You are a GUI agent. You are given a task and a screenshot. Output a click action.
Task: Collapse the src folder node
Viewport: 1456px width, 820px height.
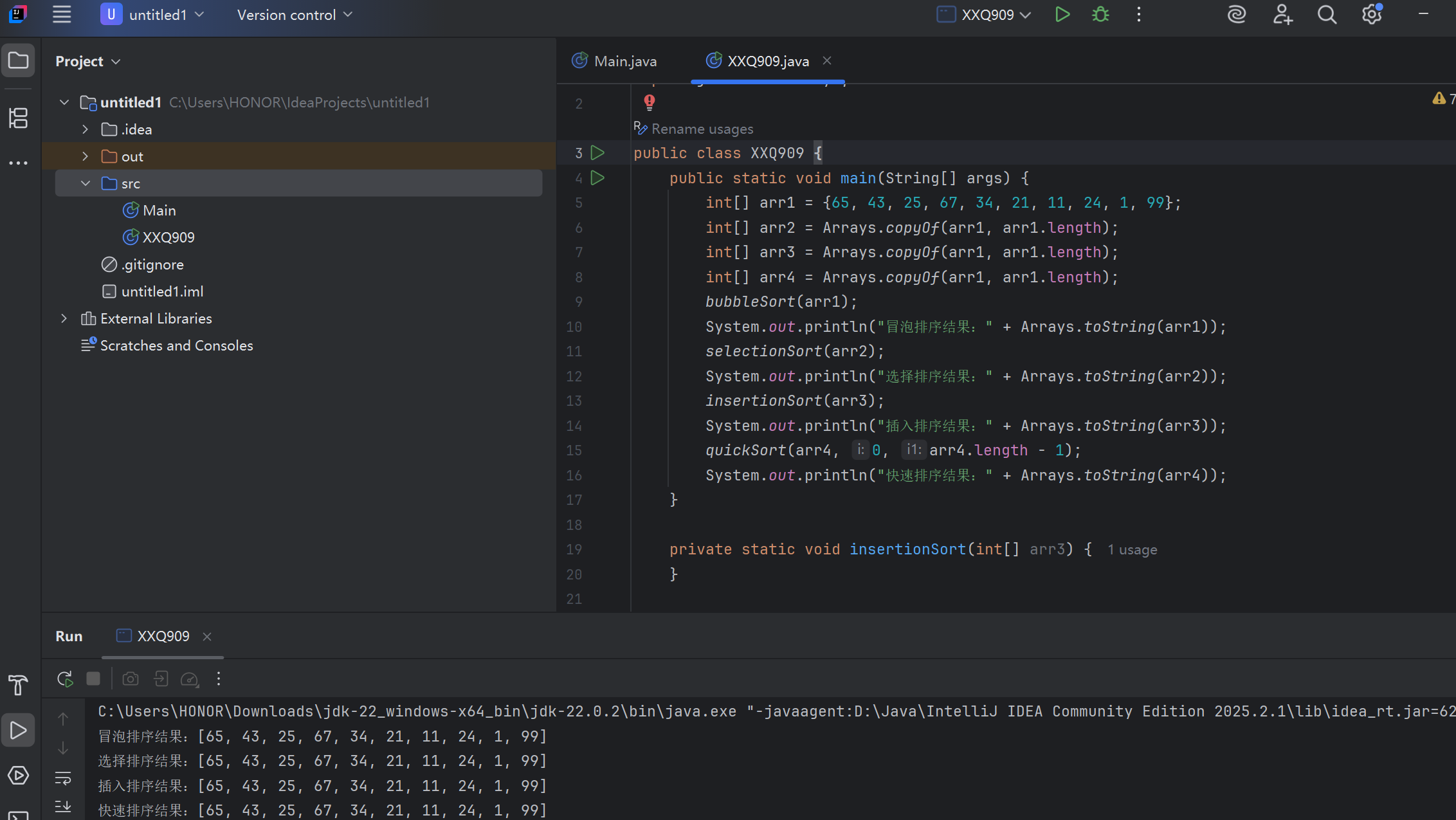85,183
